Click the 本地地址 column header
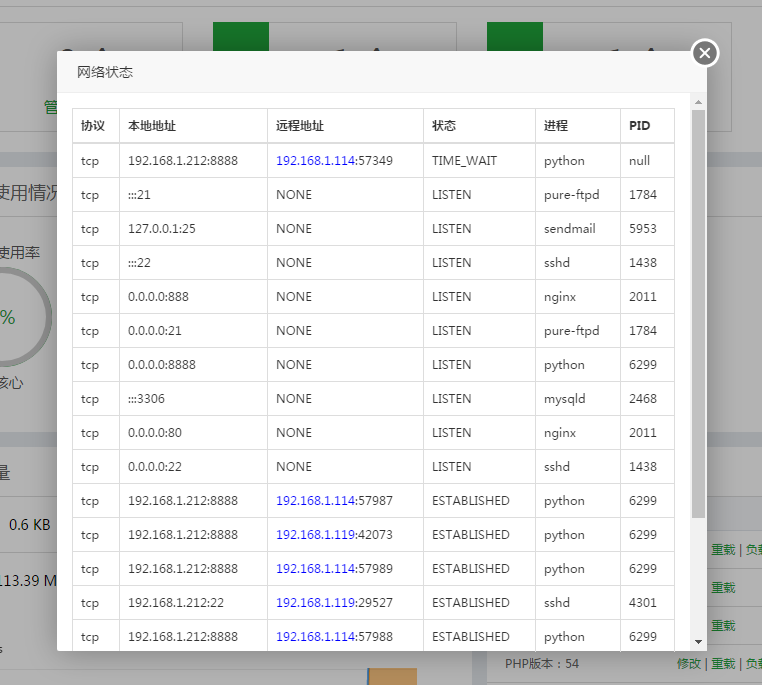 tap(152, 126)
